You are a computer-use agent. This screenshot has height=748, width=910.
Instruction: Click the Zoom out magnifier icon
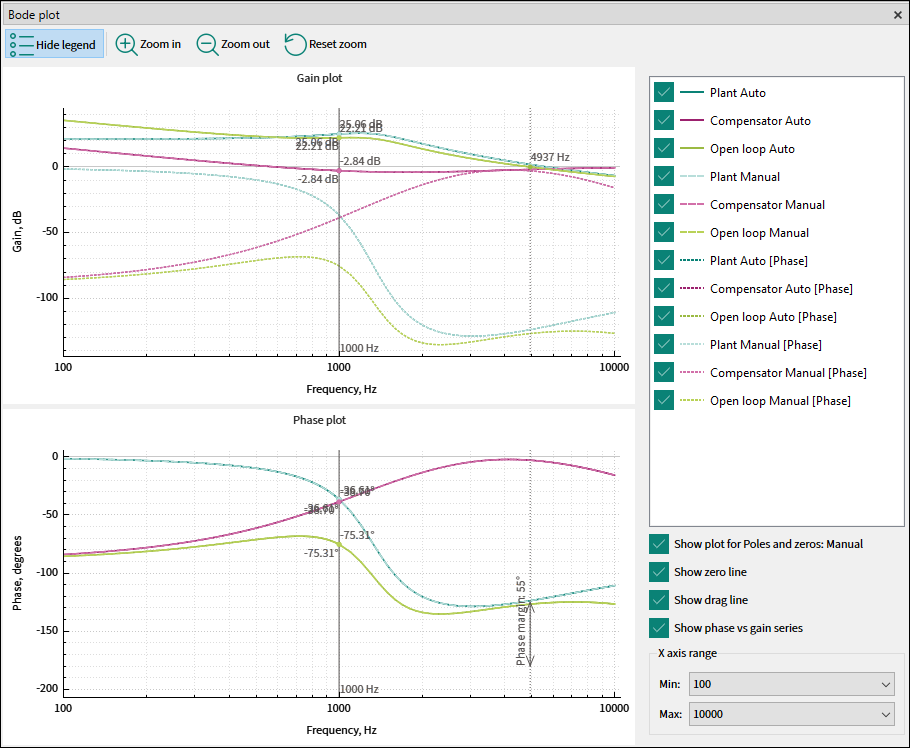pos(207,44)
